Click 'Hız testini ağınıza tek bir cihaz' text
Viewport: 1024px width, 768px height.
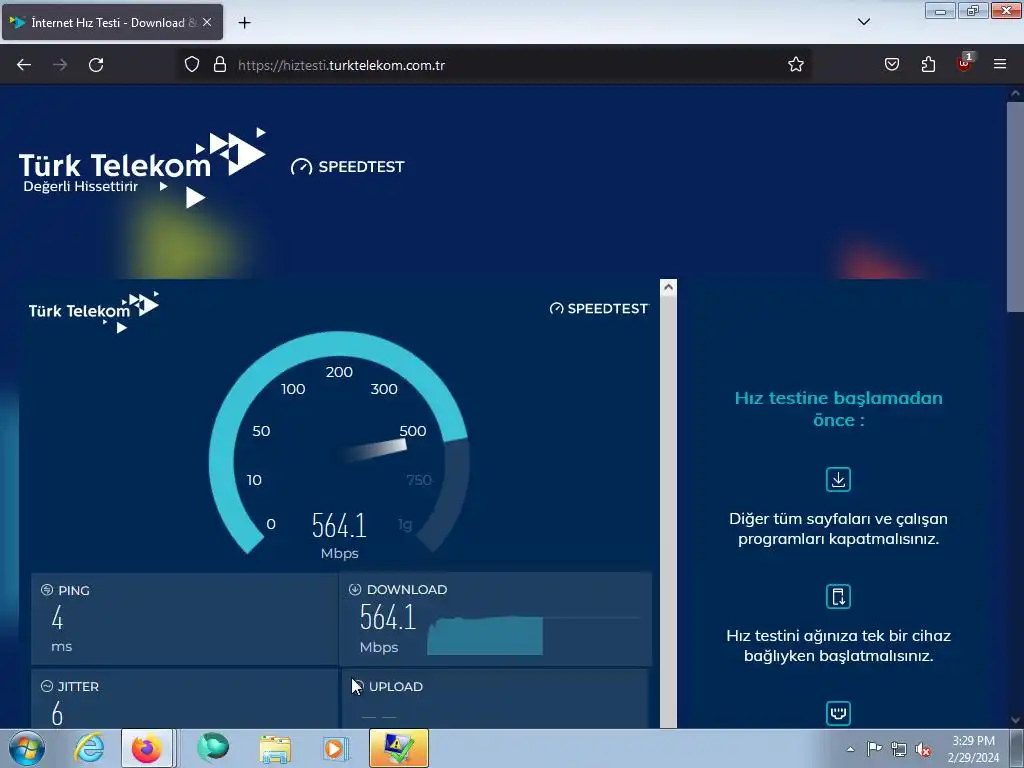point(839,646)
